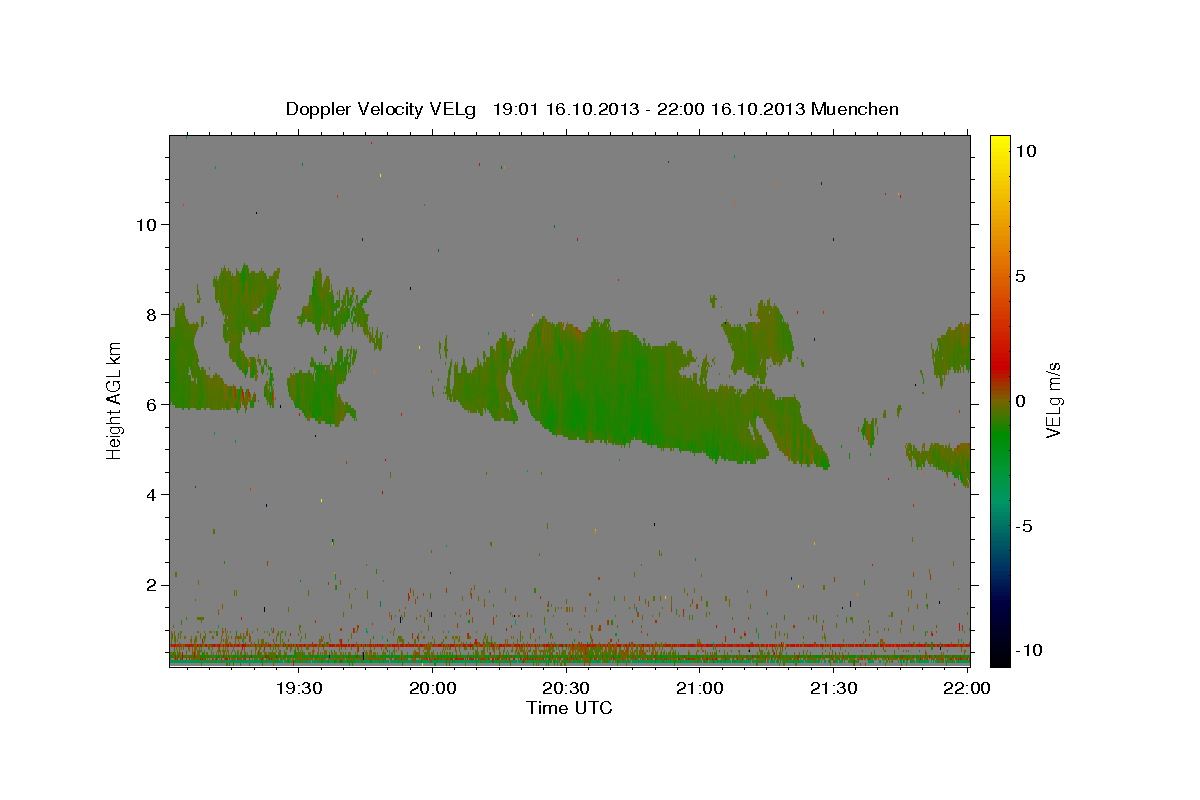Screen dimensions: 1200x800
Task: Click the start date "19:01 16.10.2013" in title
Action: pyautogui.click(x=564, y=109)
